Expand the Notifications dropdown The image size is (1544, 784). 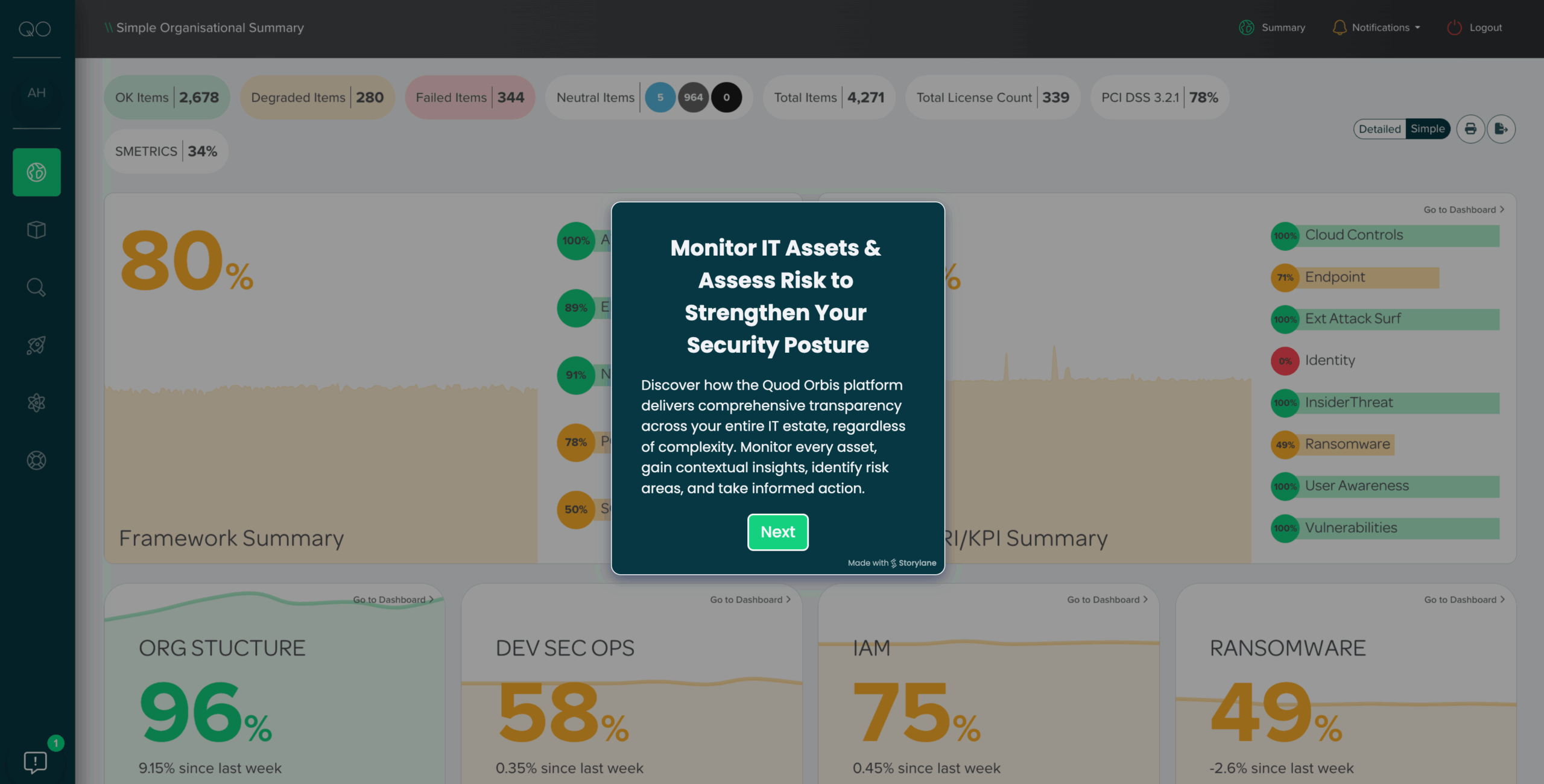click(x=1377, y=28)
